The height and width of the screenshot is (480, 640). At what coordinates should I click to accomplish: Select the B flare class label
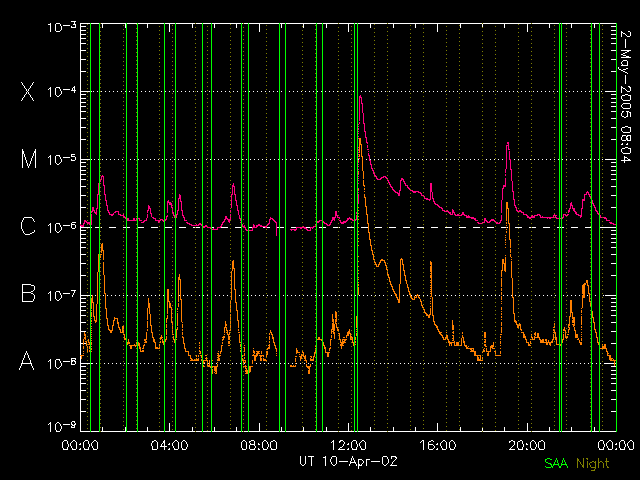(28, 293)
